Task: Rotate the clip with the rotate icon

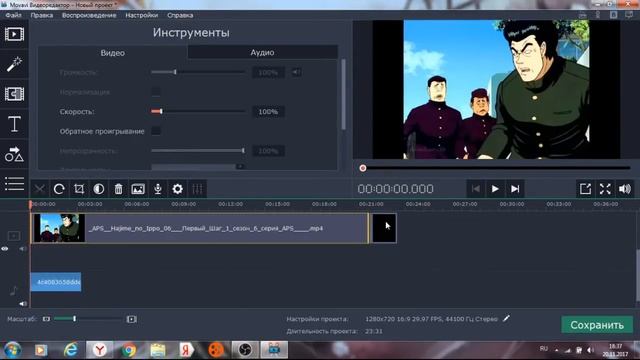Action: pyautogui.click(x=59, y=189)
